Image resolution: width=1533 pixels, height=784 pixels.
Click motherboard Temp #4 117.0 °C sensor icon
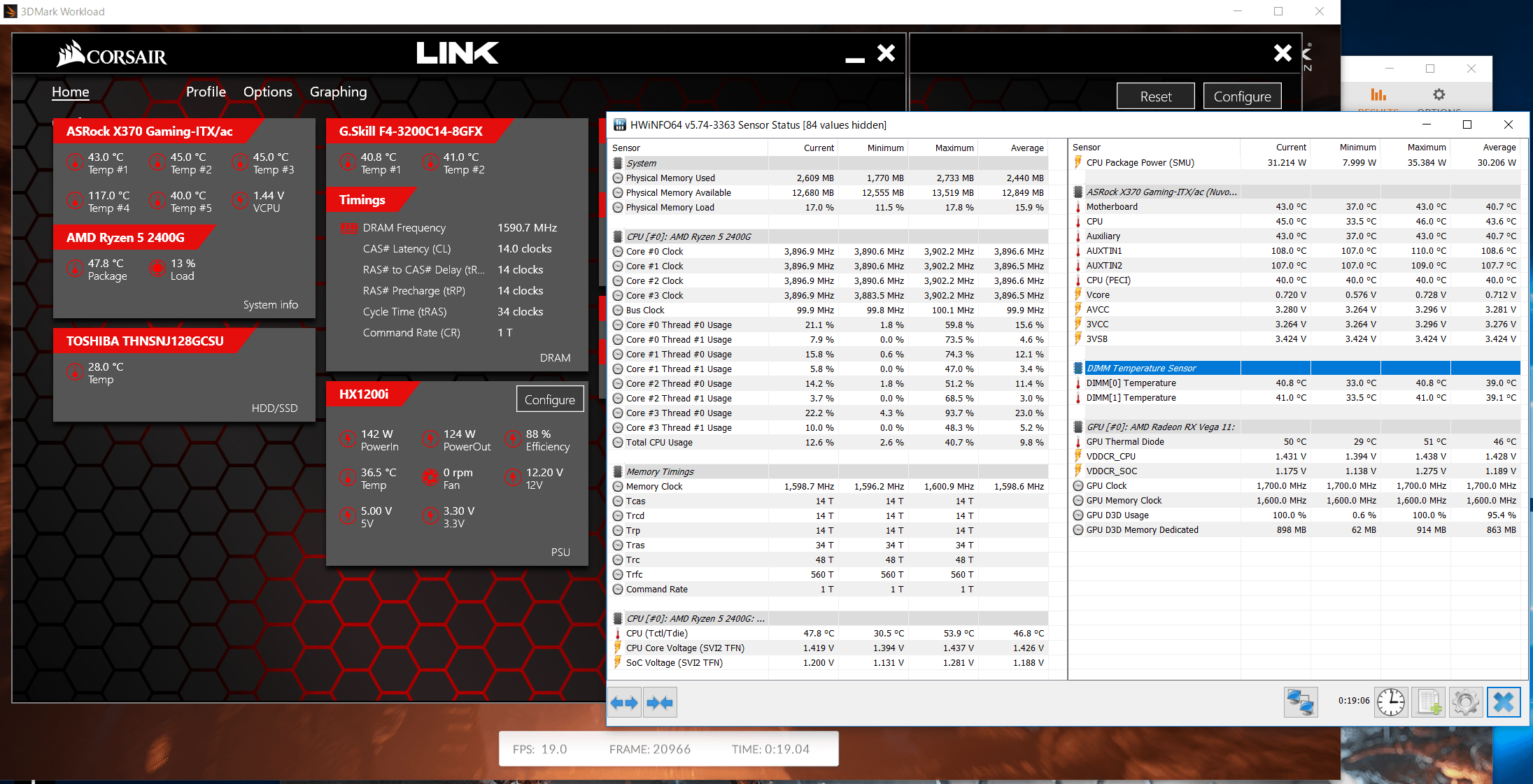tap(75, 201)
